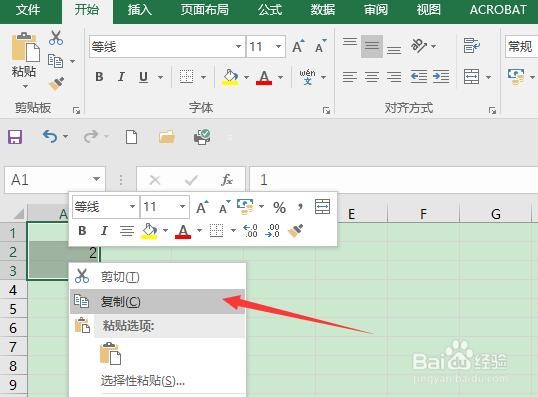Click the Insert Function fx button
This screenshot has height=397, width=538.
pyautogui.click(x=226, y=179)
